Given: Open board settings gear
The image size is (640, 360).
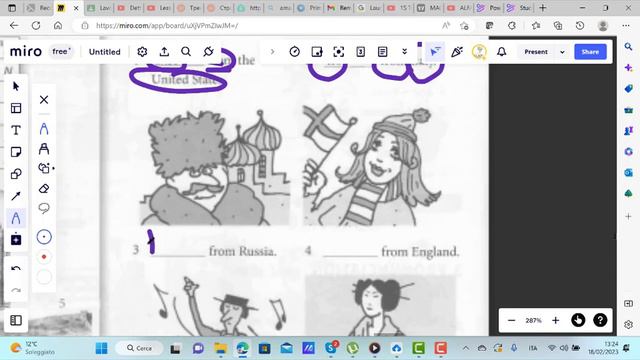Looking at the screenshot, I should click(x=142, y=52).
